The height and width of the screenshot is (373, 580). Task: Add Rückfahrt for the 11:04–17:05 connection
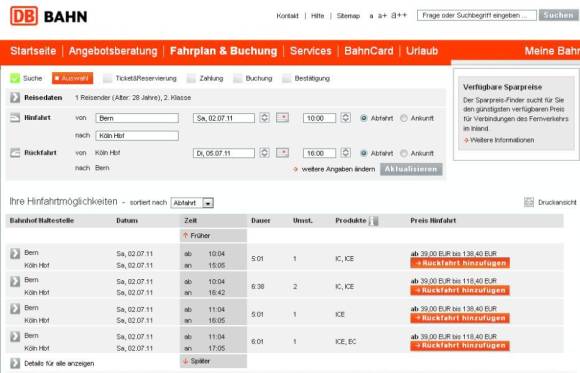460,346
